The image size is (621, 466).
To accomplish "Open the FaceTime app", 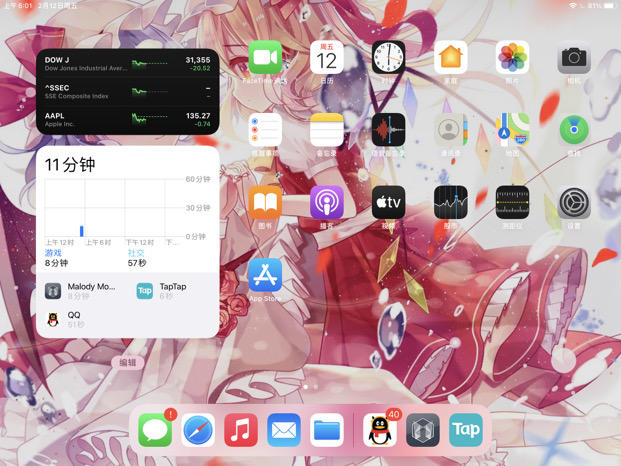I will pos(265,57).
